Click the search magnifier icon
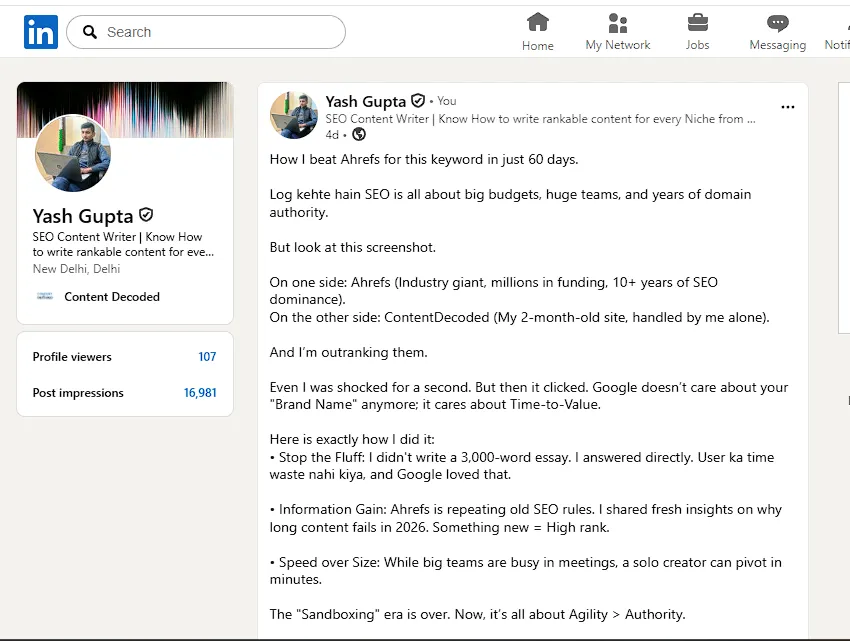The image size is (850, 641). pos(90,32)
